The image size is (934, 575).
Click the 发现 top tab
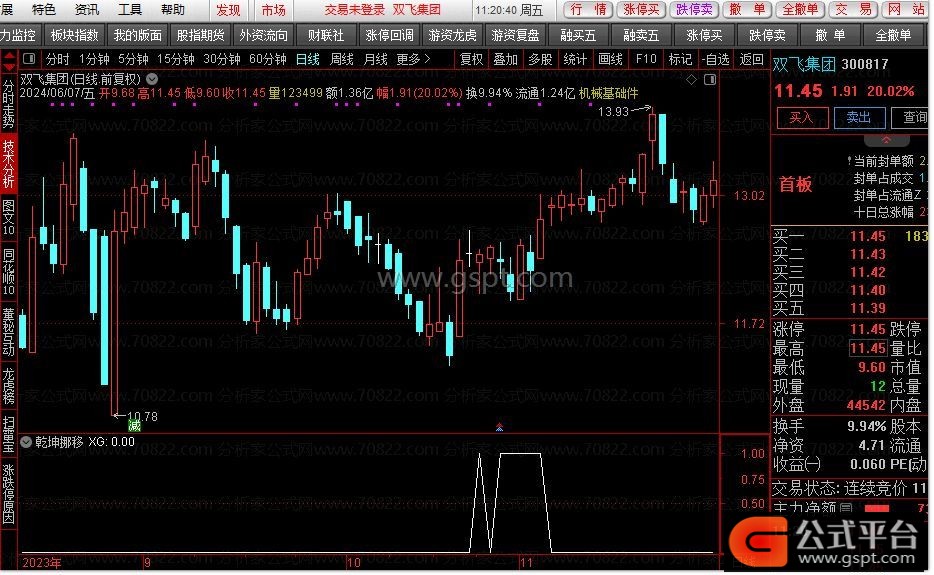point(228,10)
